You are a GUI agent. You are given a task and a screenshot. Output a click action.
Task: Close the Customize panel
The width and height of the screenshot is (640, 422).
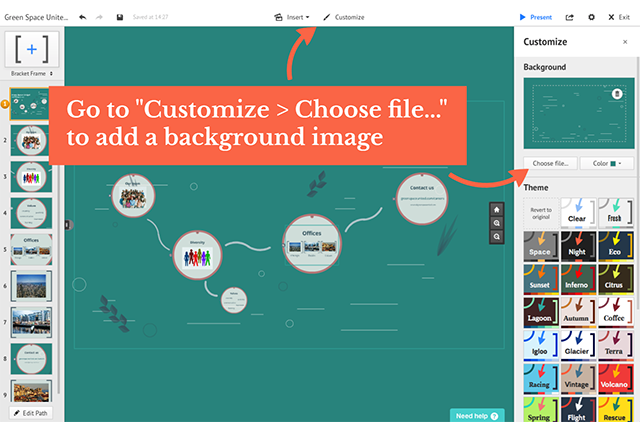(626, 42)
